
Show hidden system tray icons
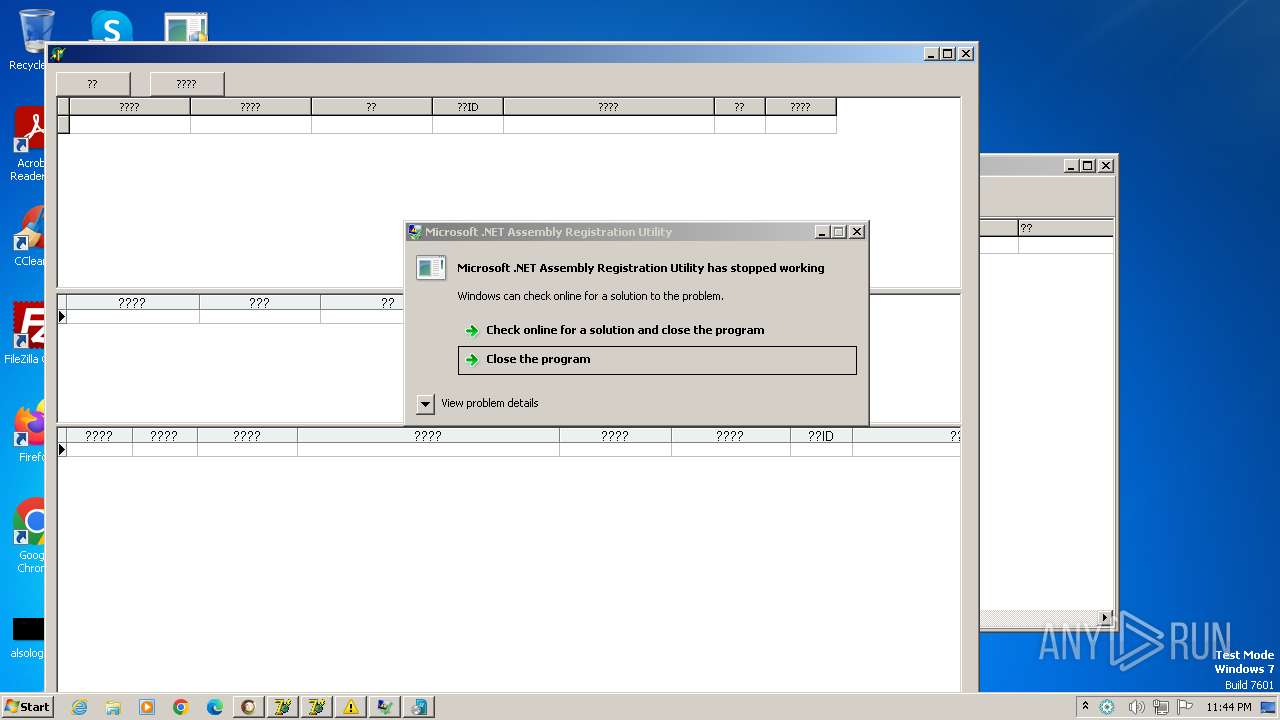1085,707
